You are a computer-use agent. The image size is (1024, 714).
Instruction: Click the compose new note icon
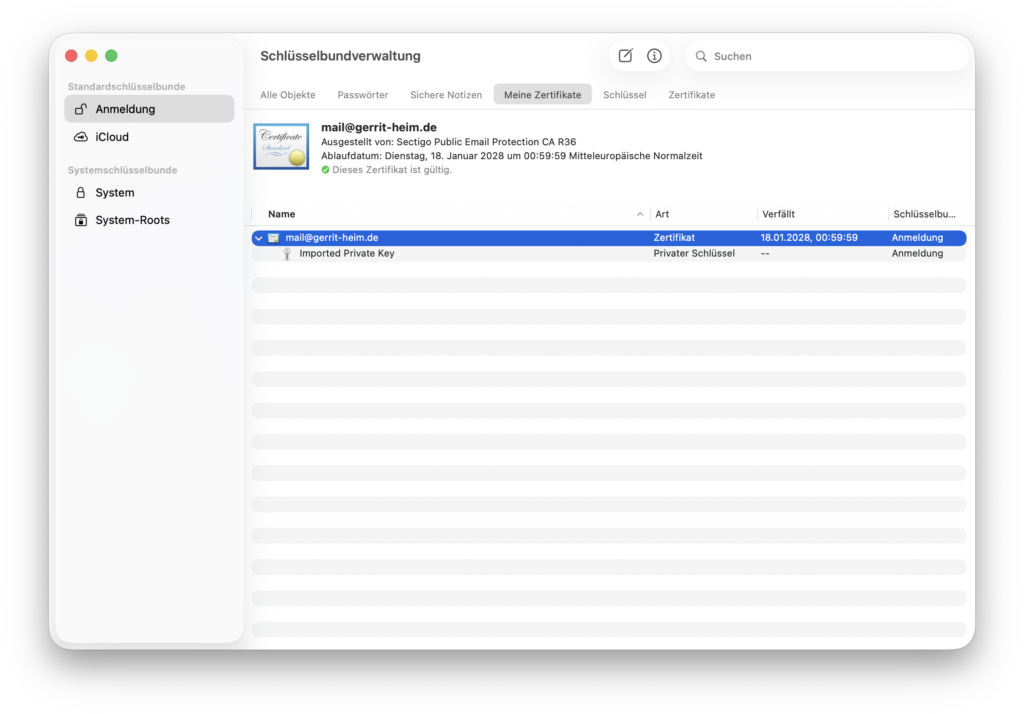pos(625,56)
